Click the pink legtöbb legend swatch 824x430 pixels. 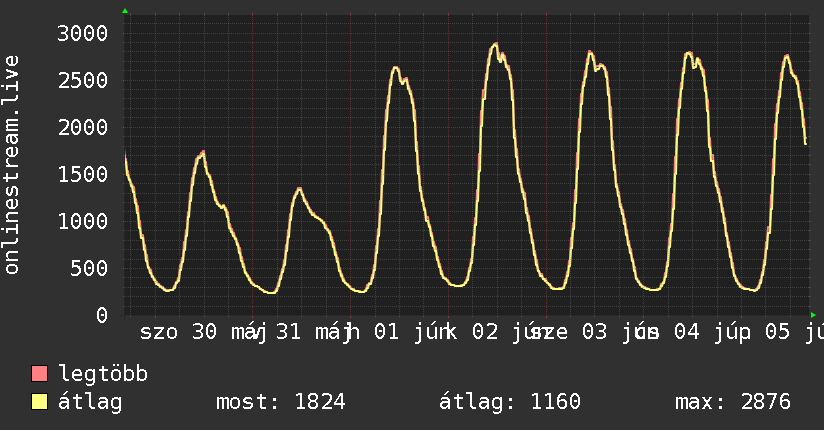39,374
